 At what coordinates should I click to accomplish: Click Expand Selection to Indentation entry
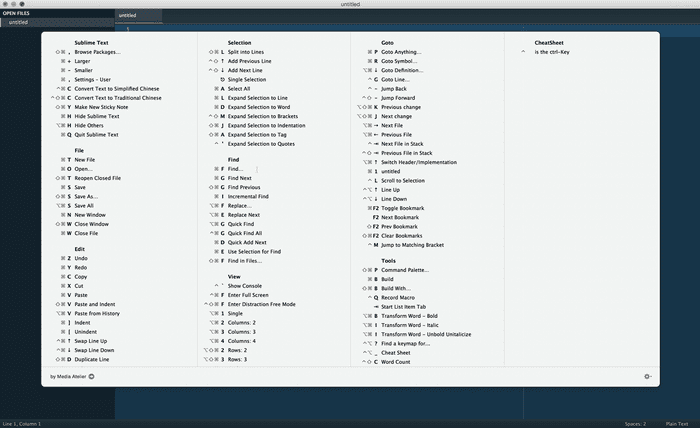[x=267, y=125]
